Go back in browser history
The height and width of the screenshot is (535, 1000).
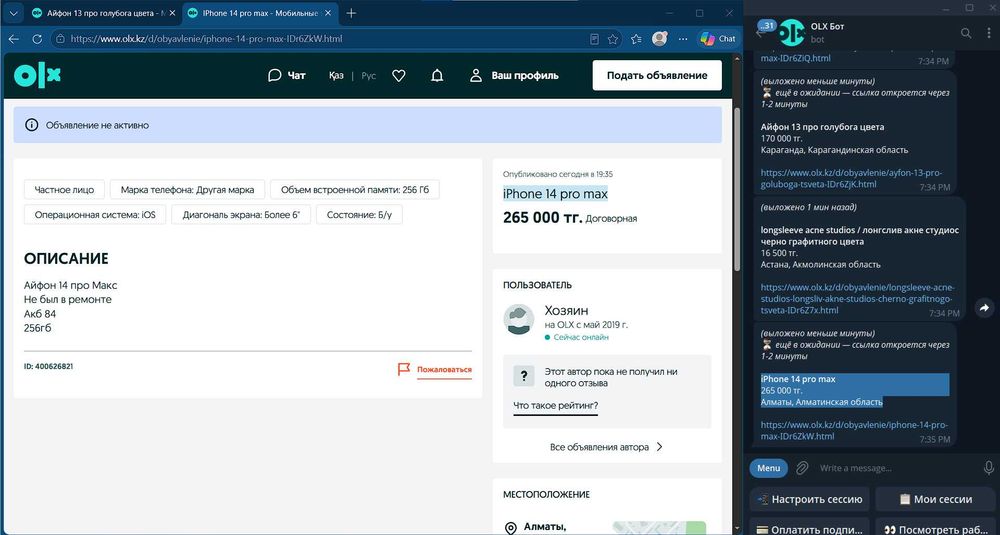(14, 39)
